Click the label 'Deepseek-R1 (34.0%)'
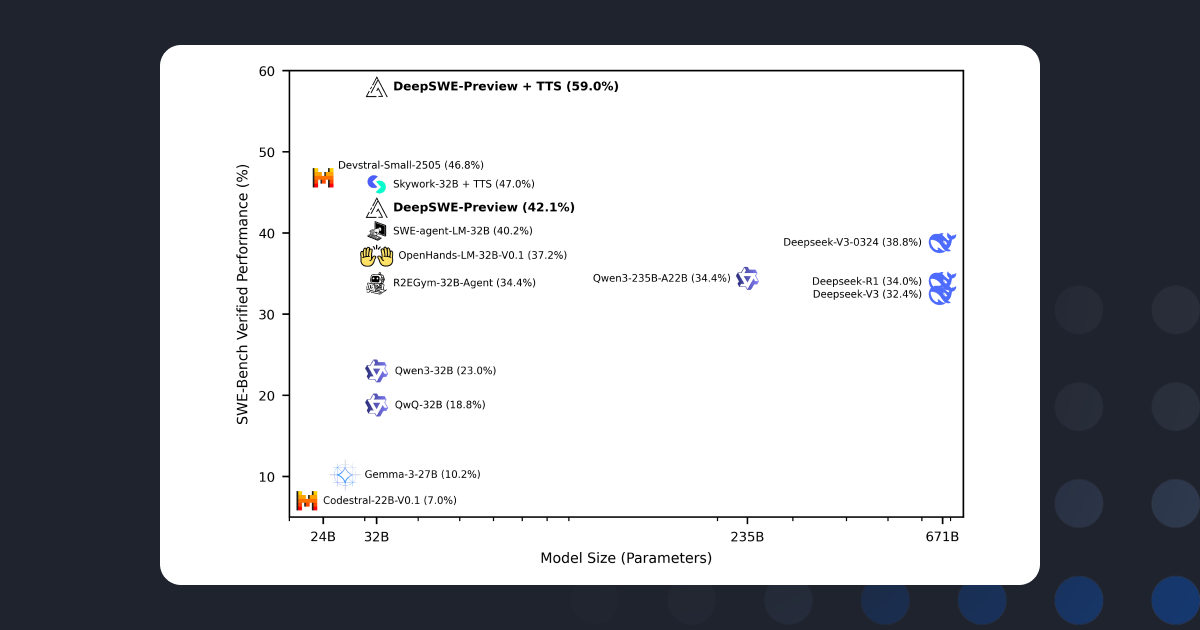This screenshot has height=630, width=1200. pos(867,281)
